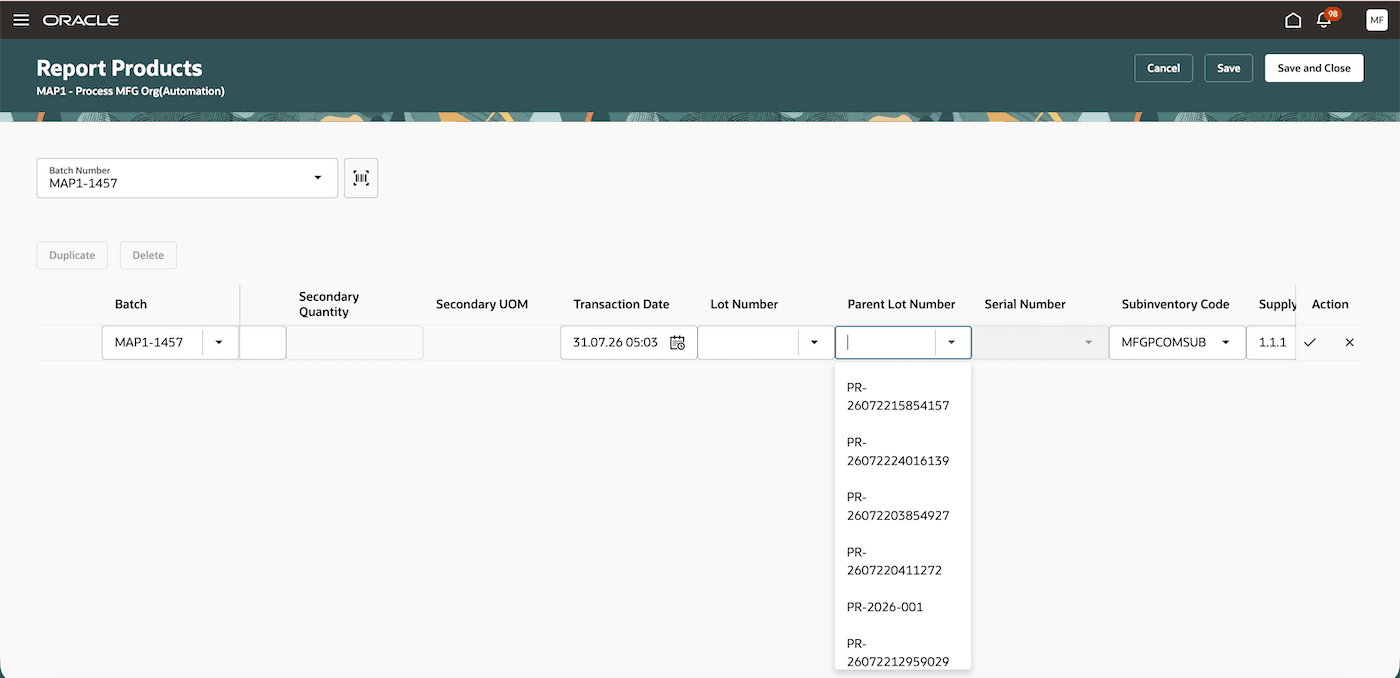
Task: Open the hamburger navigation menu
Action: [21, 20]
